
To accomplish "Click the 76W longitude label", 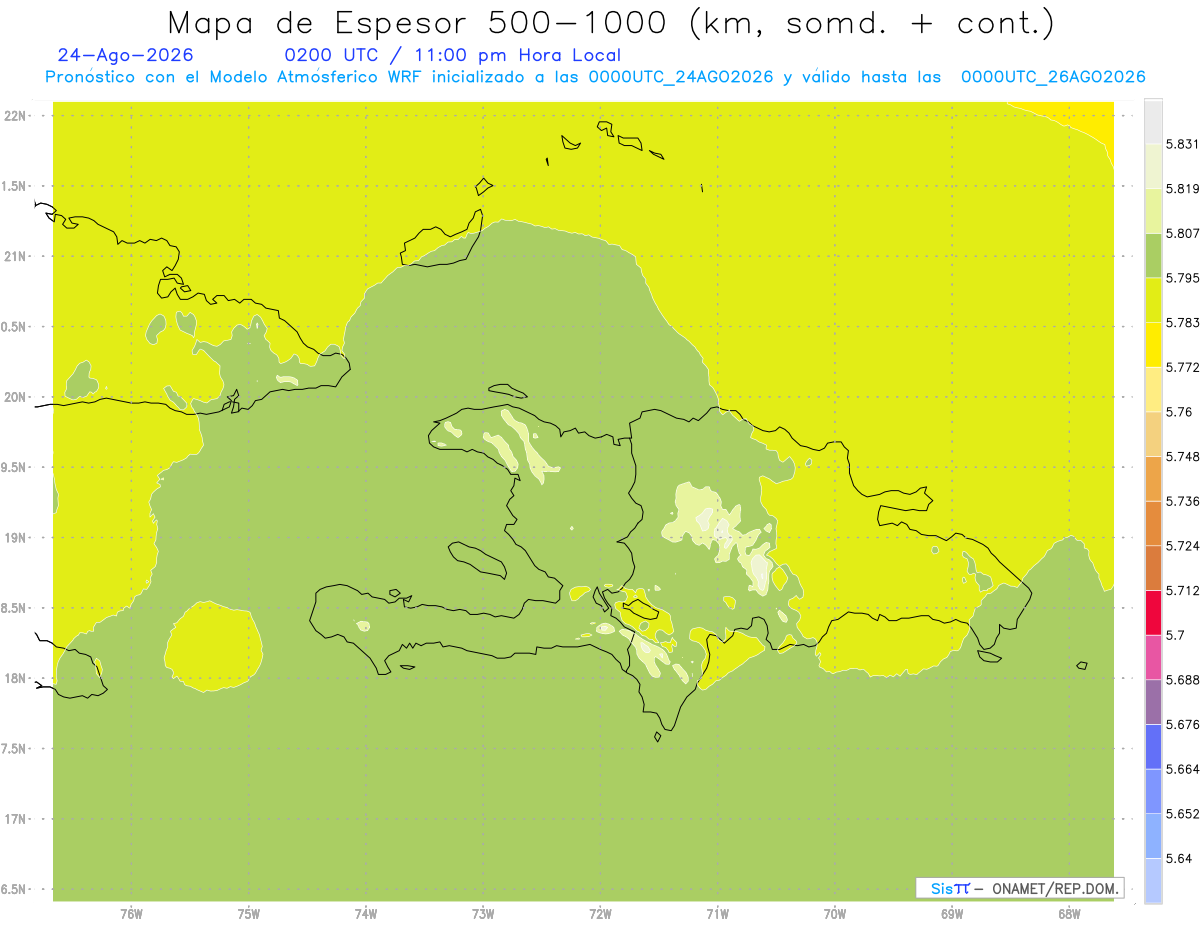I will 131,913.
